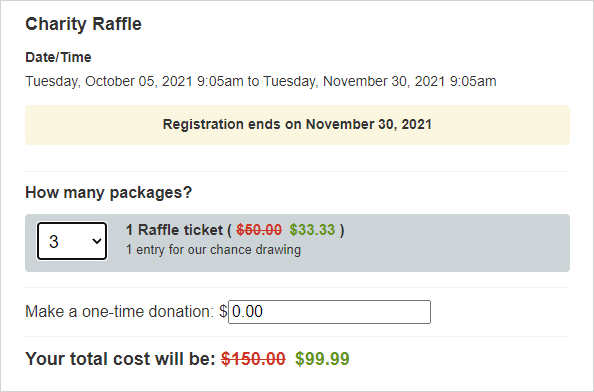594x392 pixels.
Task: Click the 0.00 value in donation box
Action: pos(247,312)
